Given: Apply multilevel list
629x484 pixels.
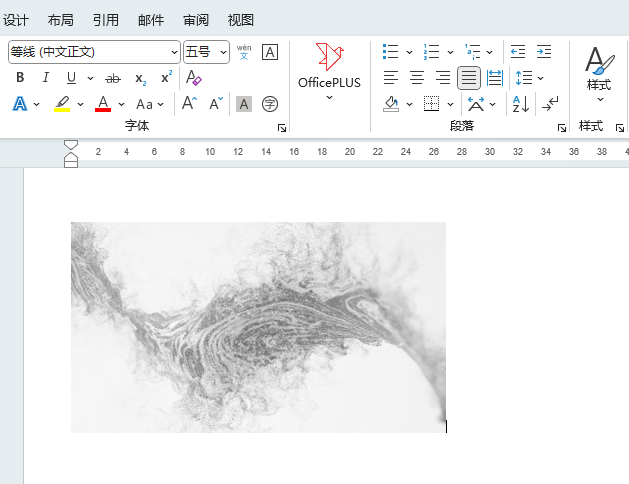Looking at the screenshot, I should point(473,52).
